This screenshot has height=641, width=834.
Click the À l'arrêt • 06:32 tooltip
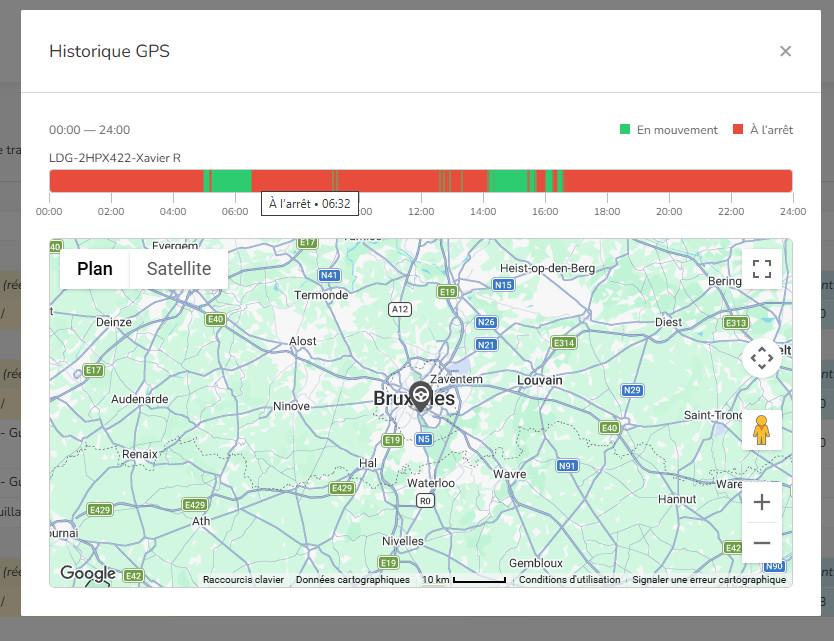click(x=310, y=204)
